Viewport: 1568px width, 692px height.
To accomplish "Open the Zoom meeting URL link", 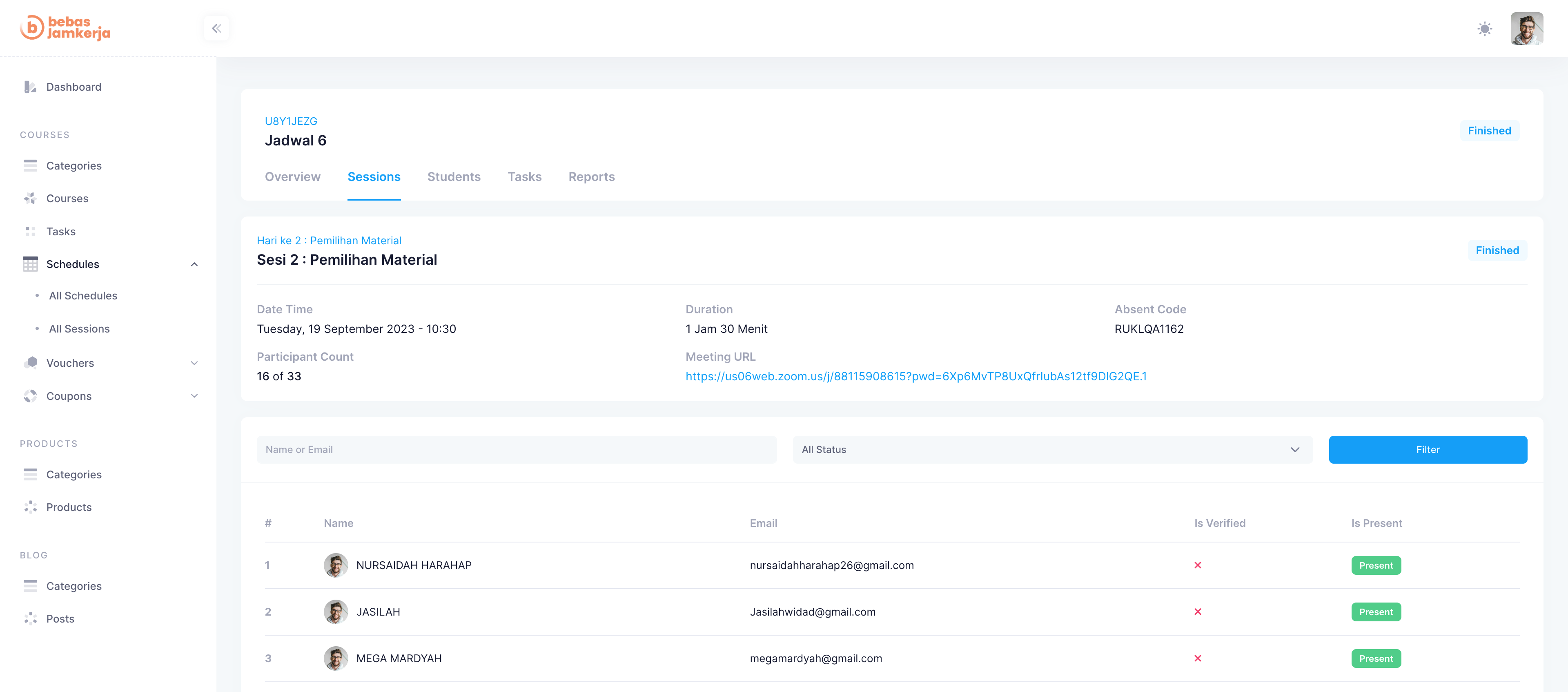I will click(915, 377).
